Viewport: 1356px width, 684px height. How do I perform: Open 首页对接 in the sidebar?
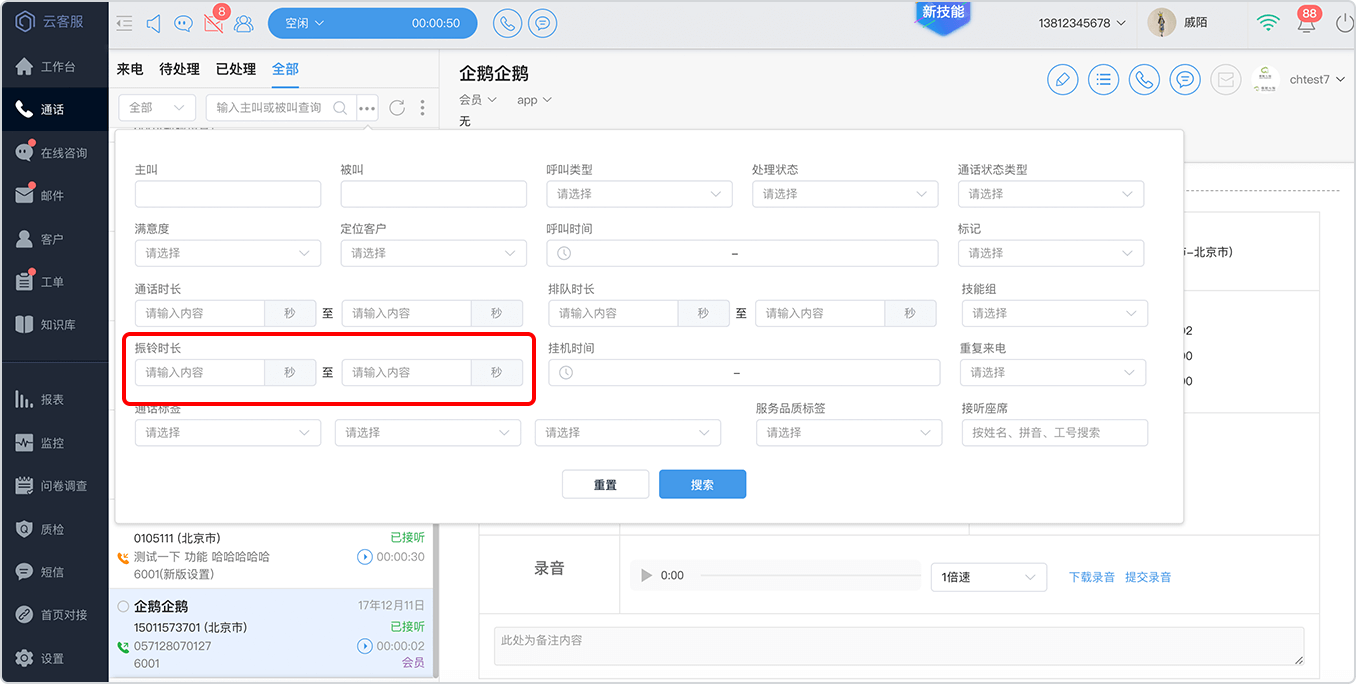(54, 615)
